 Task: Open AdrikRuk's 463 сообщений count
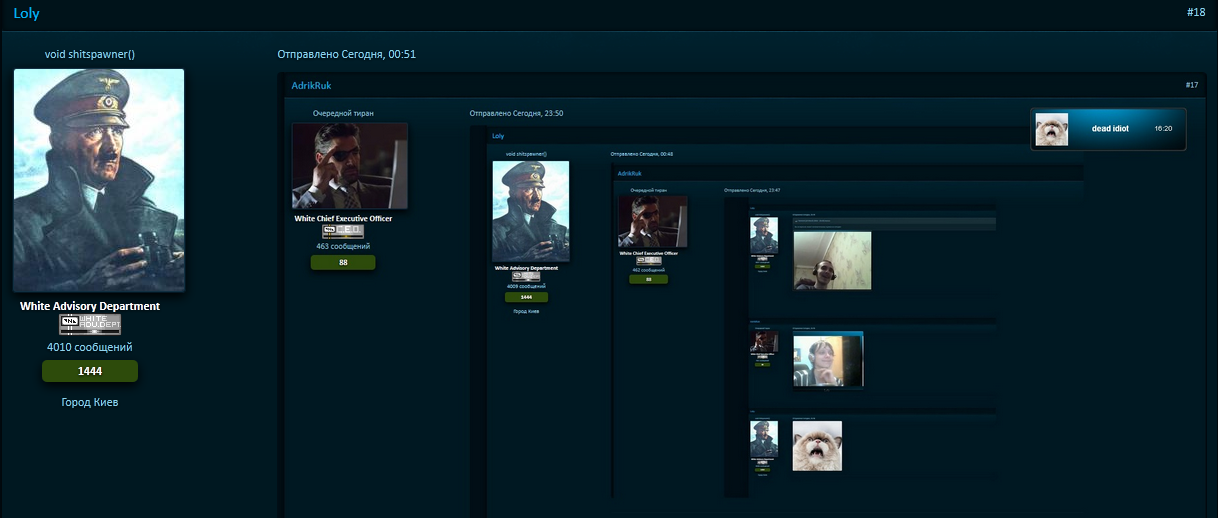click(343, 246)
